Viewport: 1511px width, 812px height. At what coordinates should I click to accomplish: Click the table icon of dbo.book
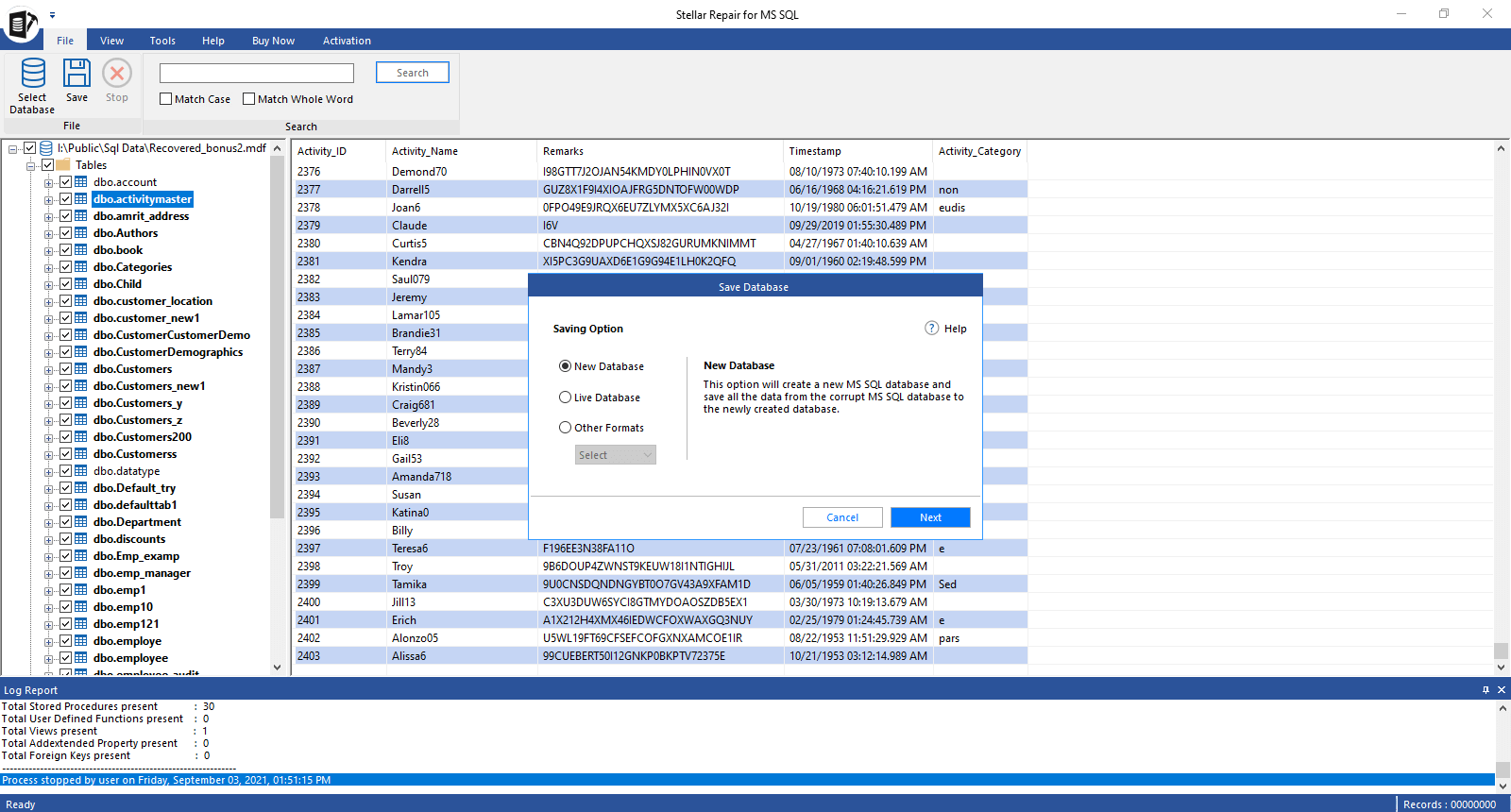(81, 250)
